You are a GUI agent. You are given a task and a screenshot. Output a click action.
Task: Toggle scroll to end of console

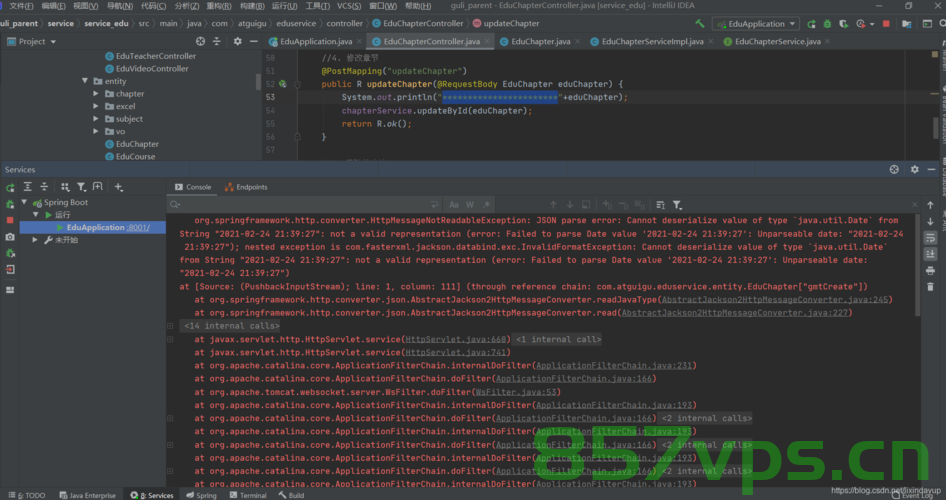(x=930, y=254)
